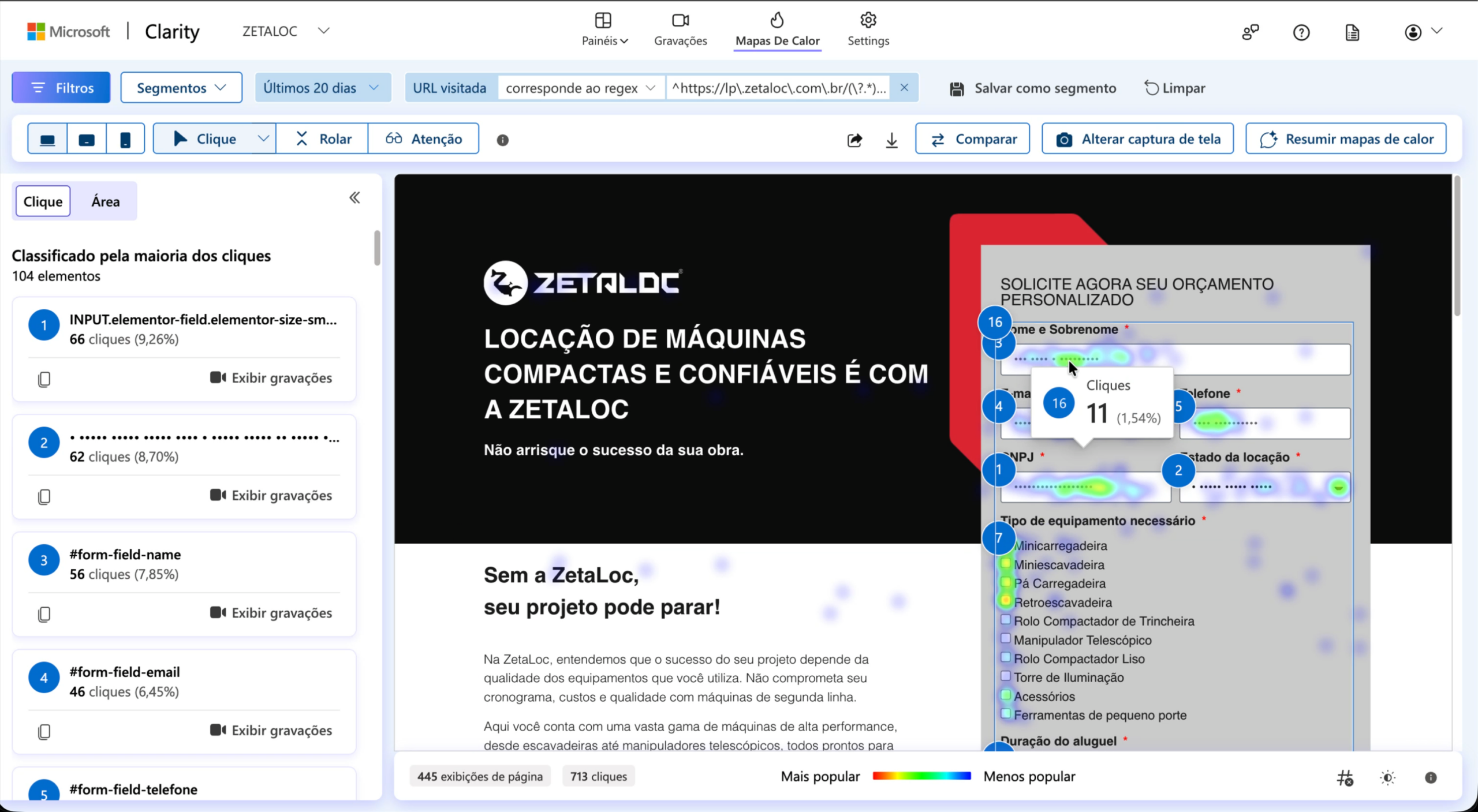The height and width of the screenshot is (812, 1478).
Task: Expand the Painéis menu
Action: pos(604,30)
